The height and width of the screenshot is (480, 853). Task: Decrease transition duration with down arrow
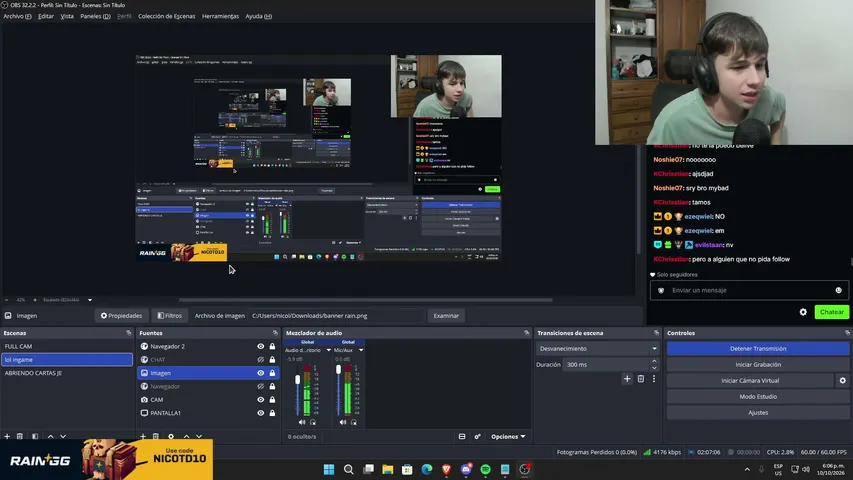(654, 368)
